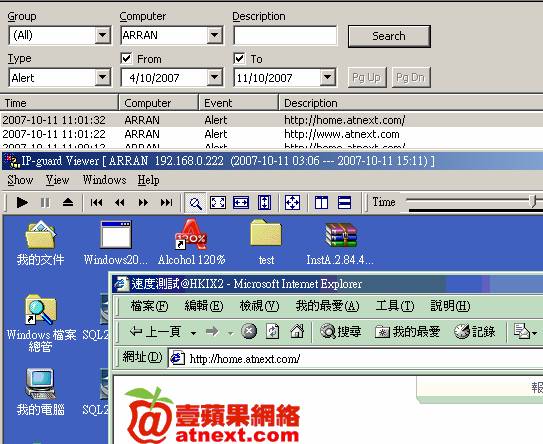Image resolution: width=543 pixels, height=444 pixels.
Task: Click the Play button in viewer toolbar
Action: (22, 202)
